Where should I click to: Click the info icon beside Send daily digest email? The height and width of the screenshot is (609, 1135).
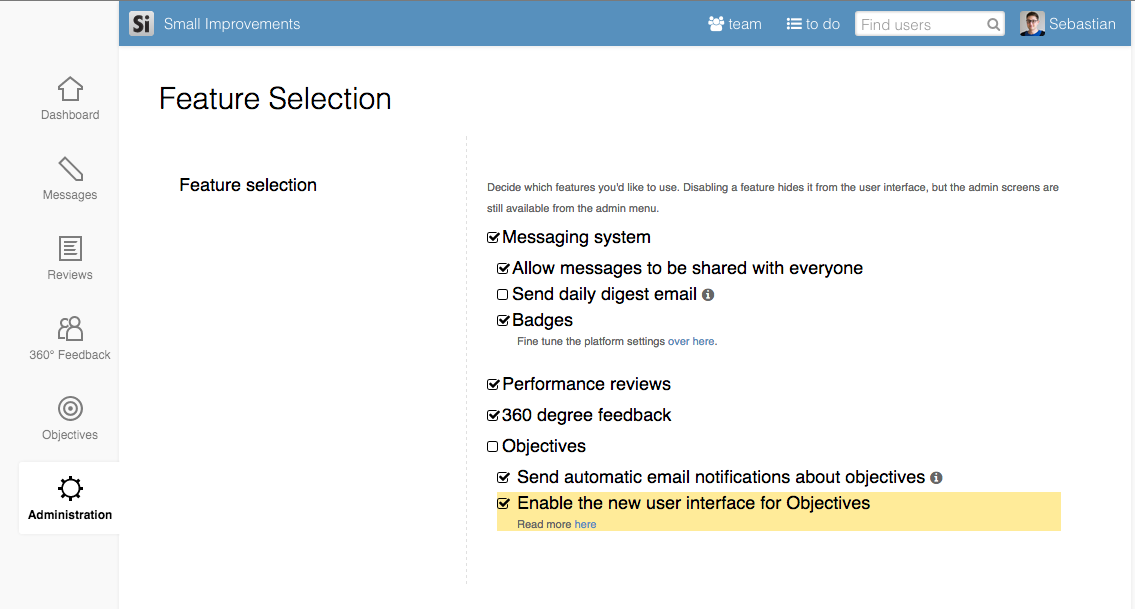[x=709, y=294]
